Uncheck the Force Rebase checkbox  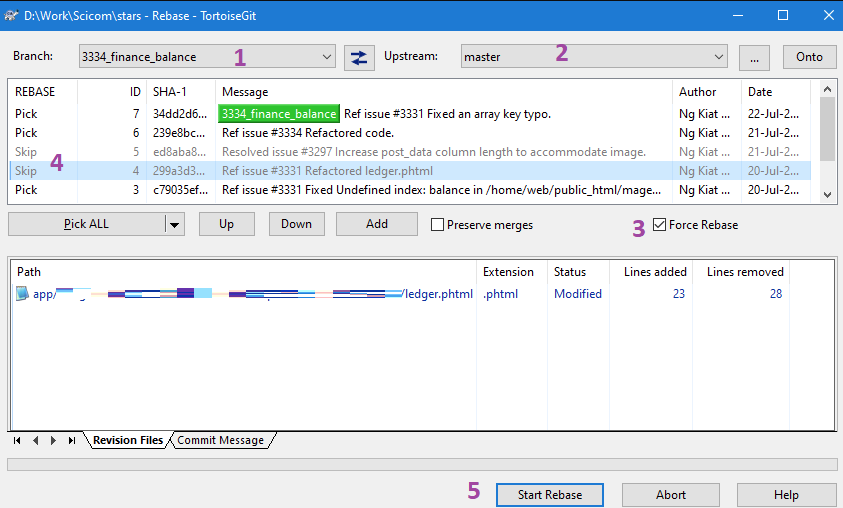[659, 225]
